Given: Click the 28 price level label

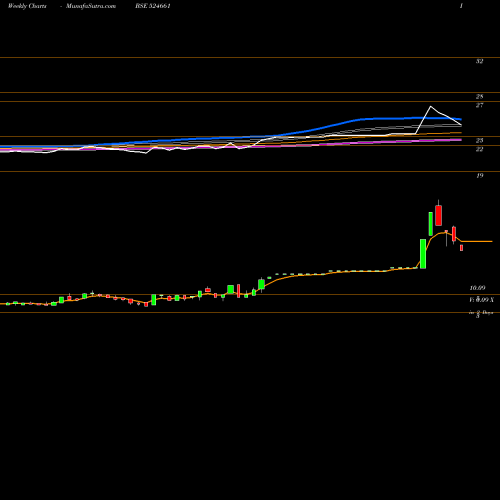Looking at the screenshot, I should coord(479,97).
